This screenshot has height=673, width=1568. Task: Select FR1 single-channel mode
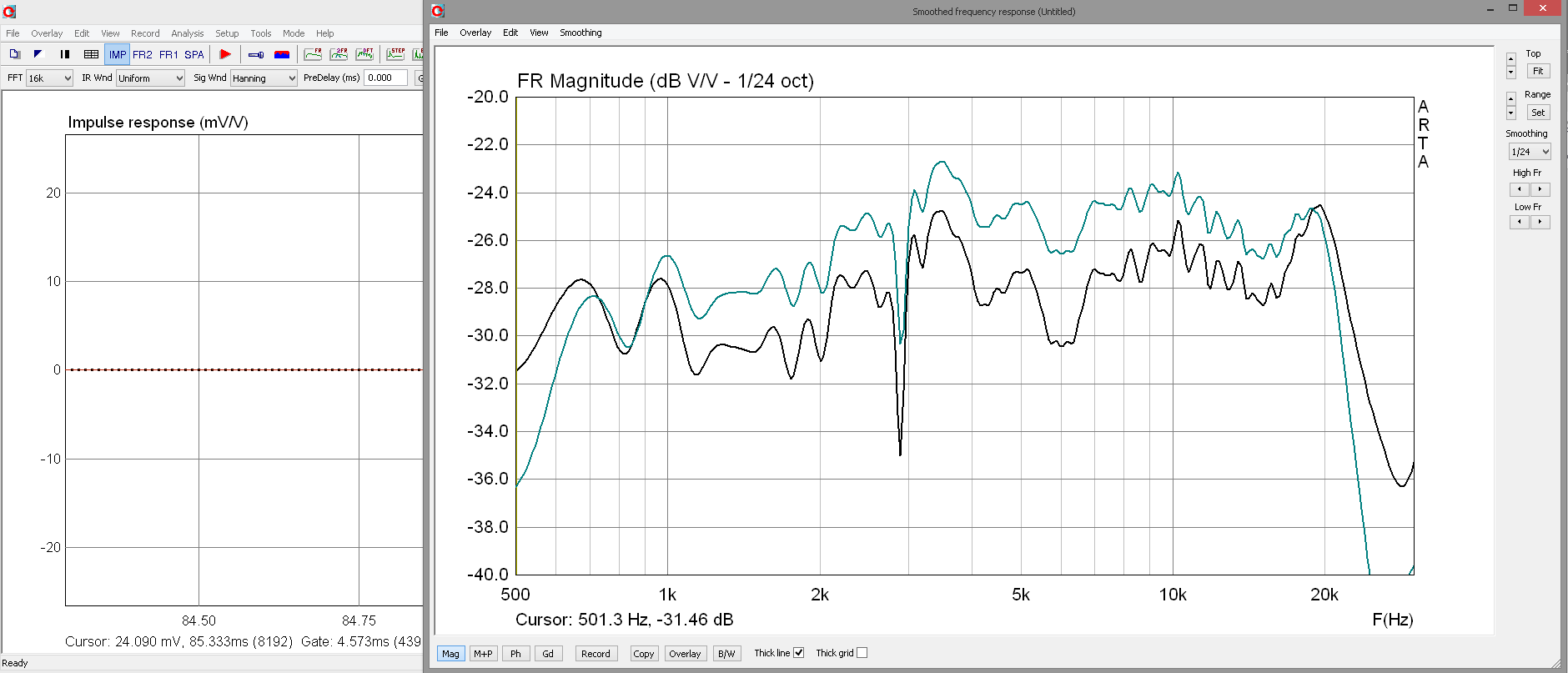168,54
